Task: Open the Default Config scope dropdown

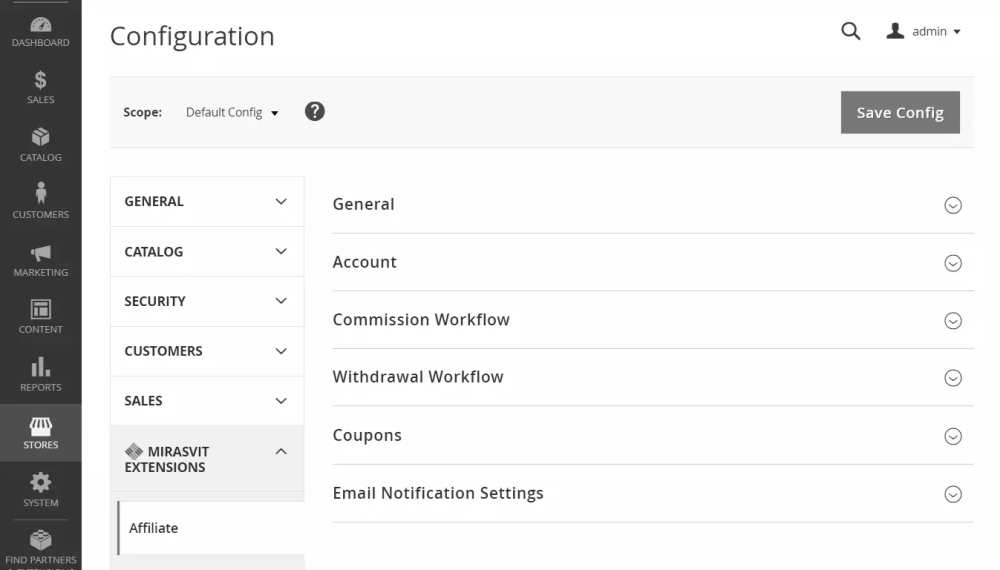Action: tap(232, 113)
